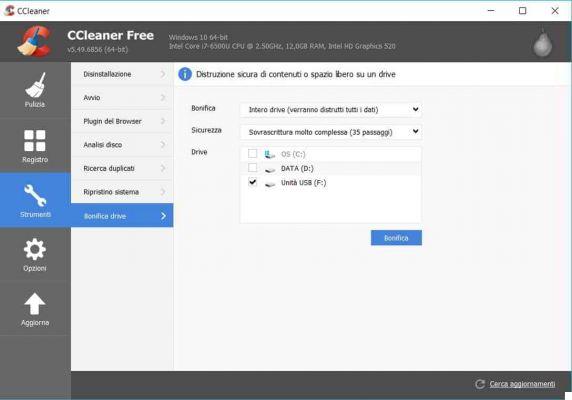Click the refresh icon beside Cerca aggiornamenti
Viewport: 572px width, 400px height.
tap(480, 384)
